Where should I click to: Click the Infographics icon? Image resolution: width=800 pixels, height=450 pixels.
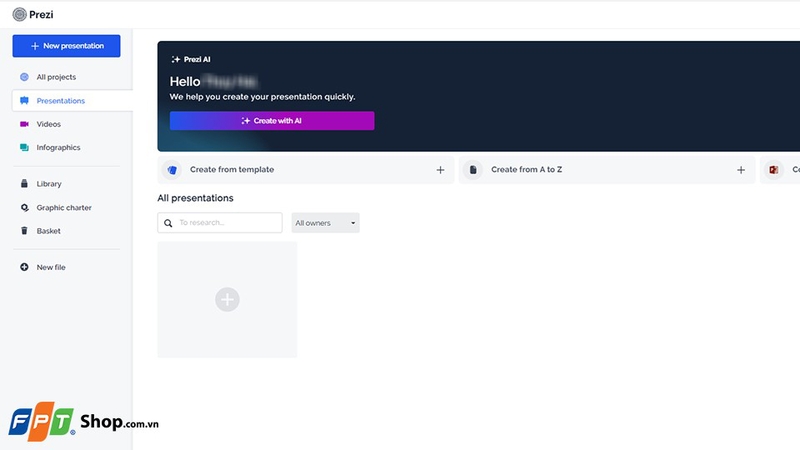click(24, 147)
